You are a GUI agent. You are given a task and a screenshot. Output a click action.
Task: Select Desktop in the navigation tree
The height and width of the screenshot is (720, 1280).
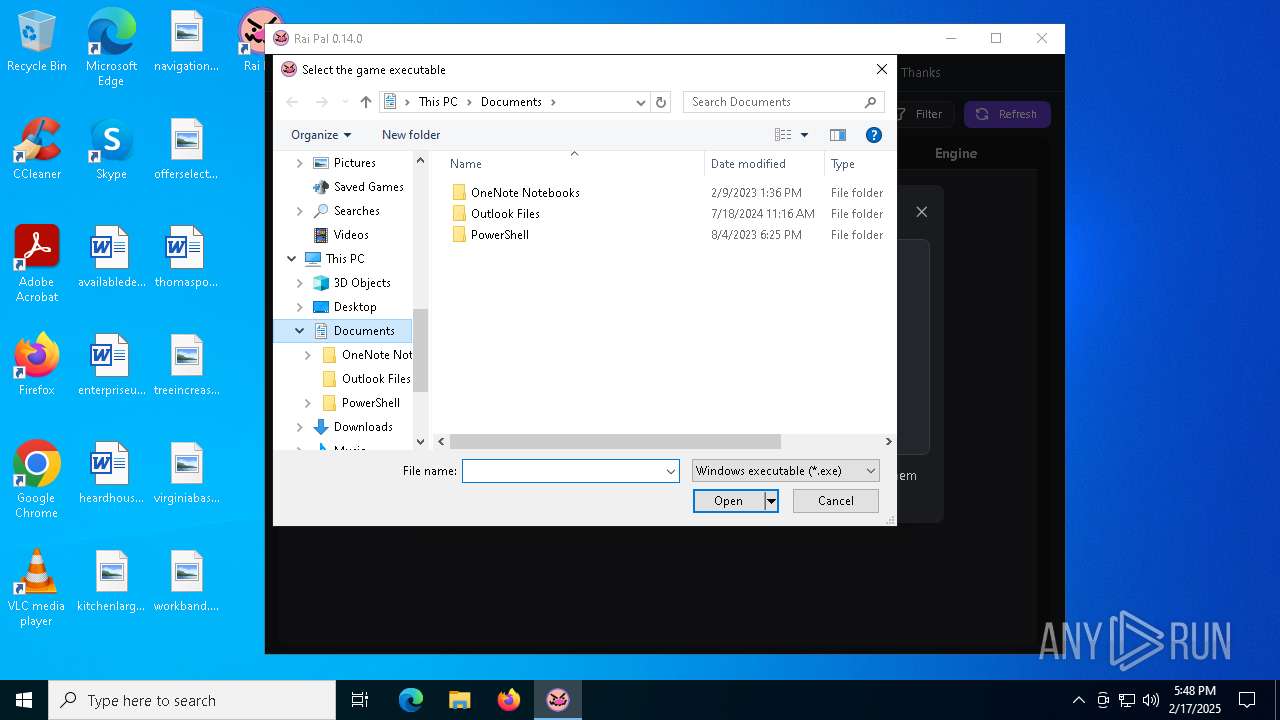point(355,307)
